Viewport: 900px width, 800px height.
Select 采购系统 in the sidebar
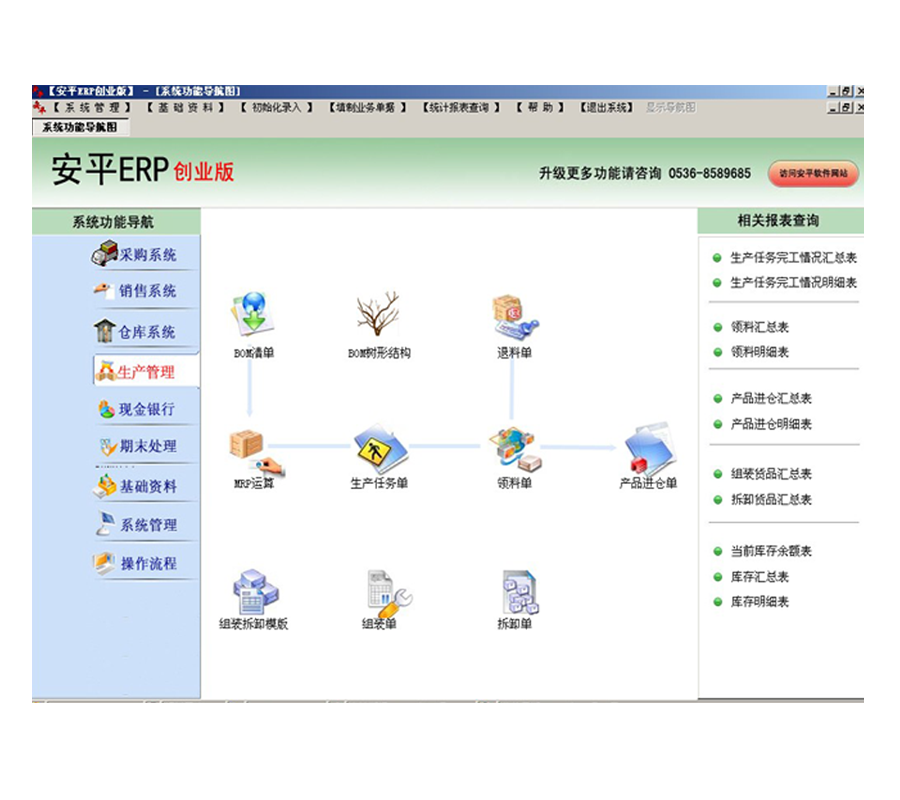pos(134,254)
